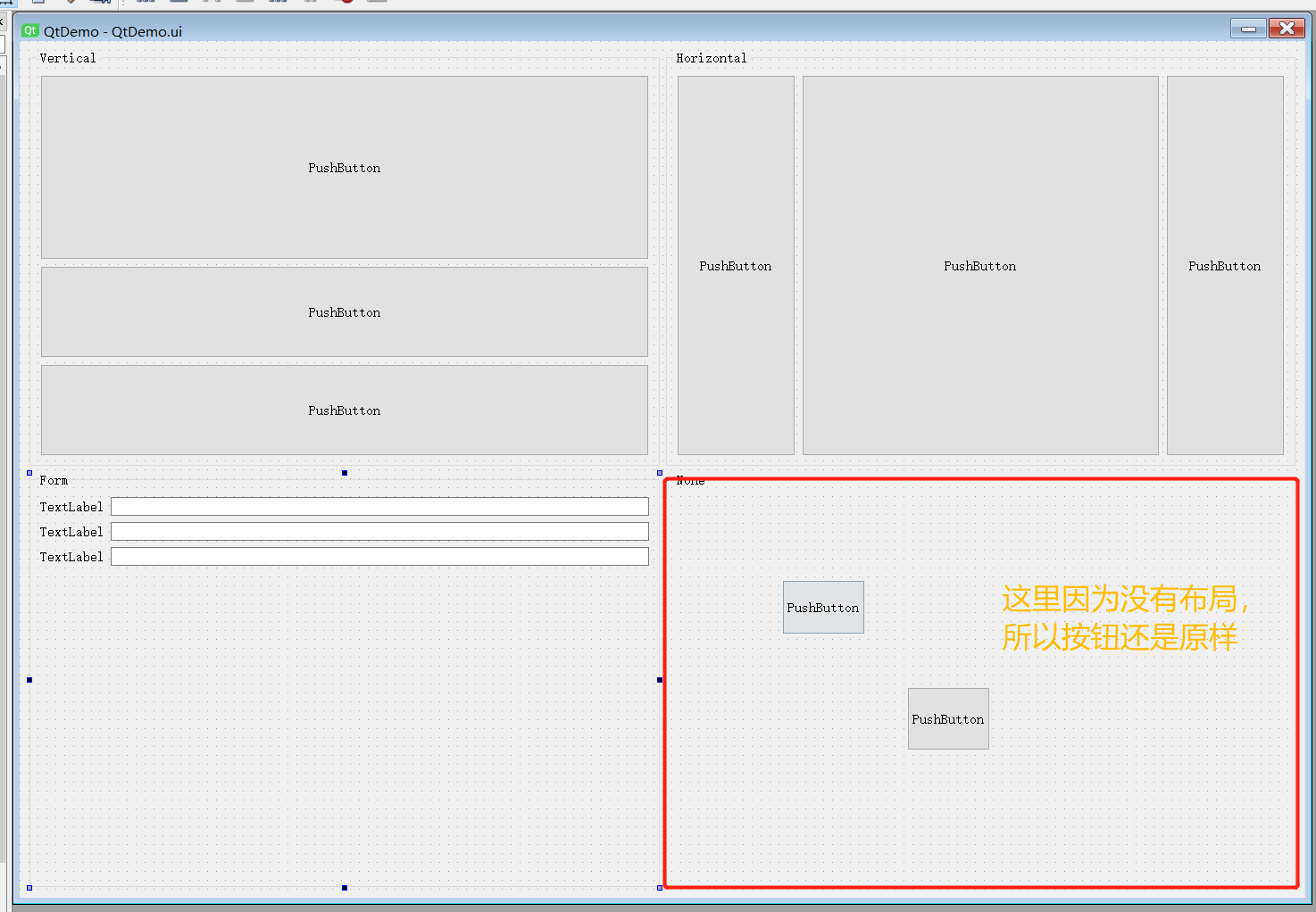Click the bottom PushButton in Vertical group

(x=344, y=410)
